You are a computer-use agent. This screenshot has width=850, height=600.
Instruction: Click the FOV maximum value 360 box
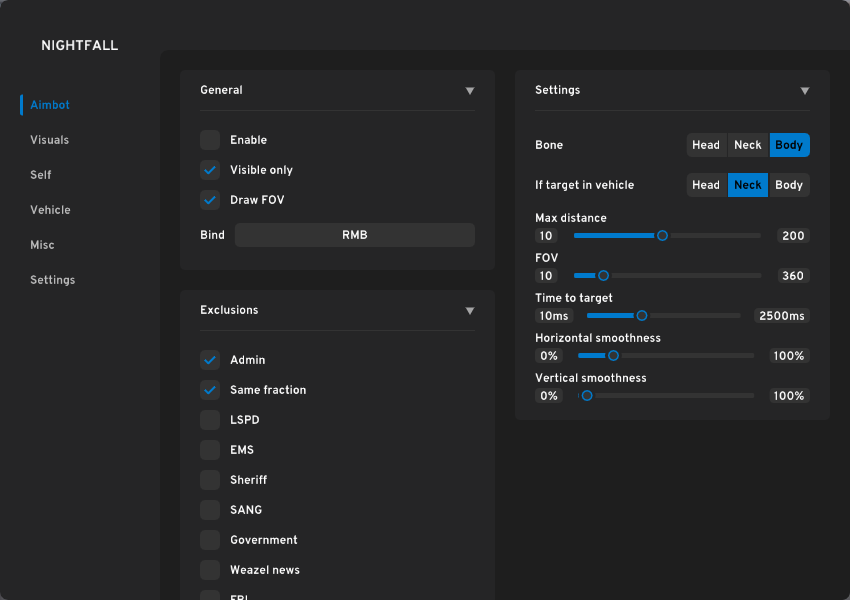click(x=793, y=276)
